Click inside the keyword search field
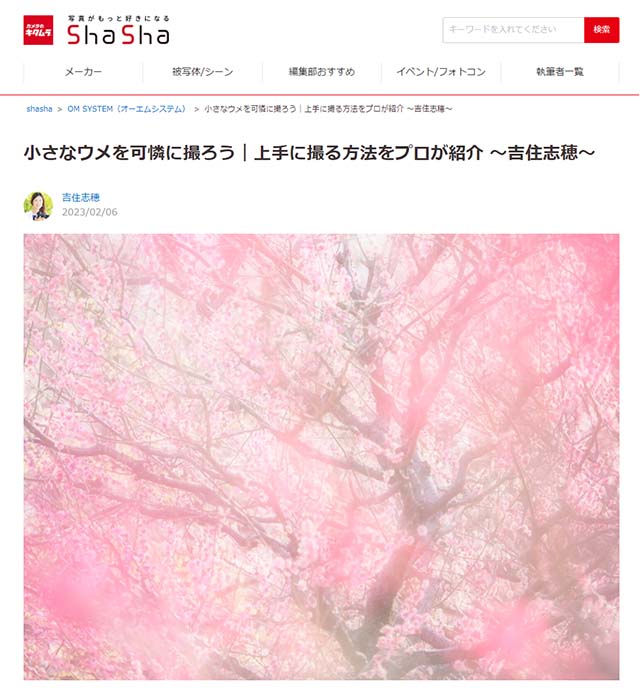Screen dimensions: 640x700 click(513, 30)
